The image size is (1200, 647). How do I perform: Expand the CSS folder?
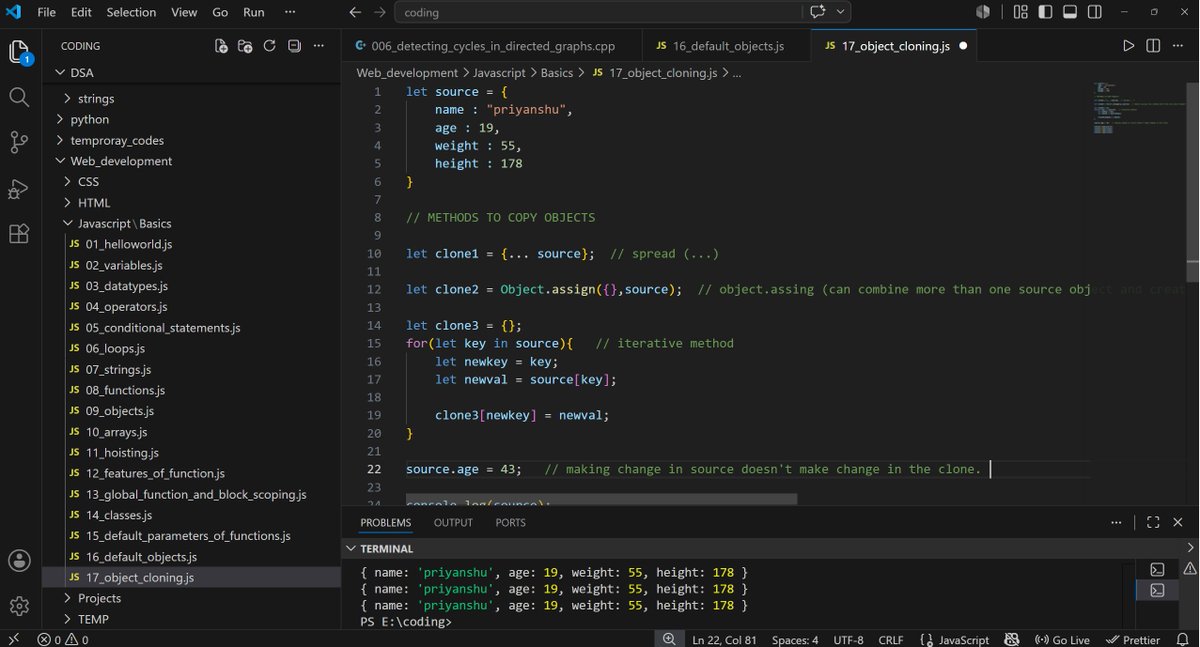(90, 182)
